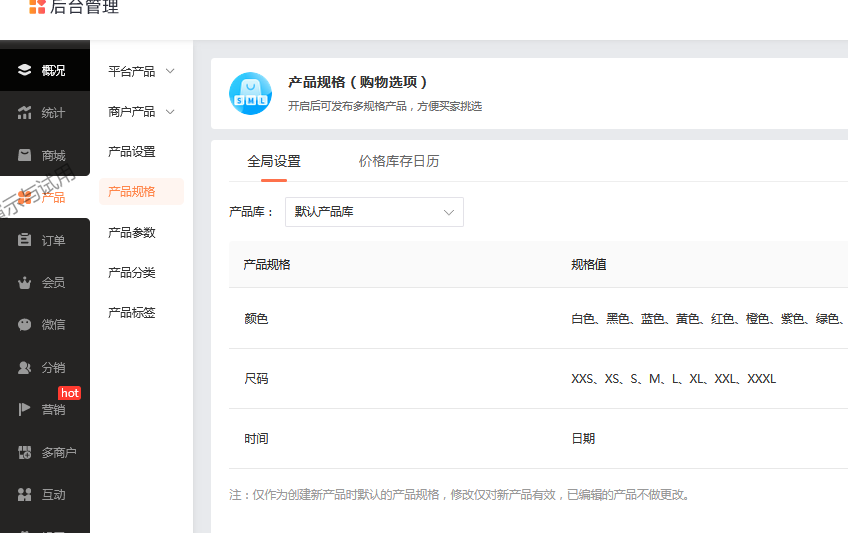
Task: Click the 互动 interaction people icon
Action: click(25, 494)
